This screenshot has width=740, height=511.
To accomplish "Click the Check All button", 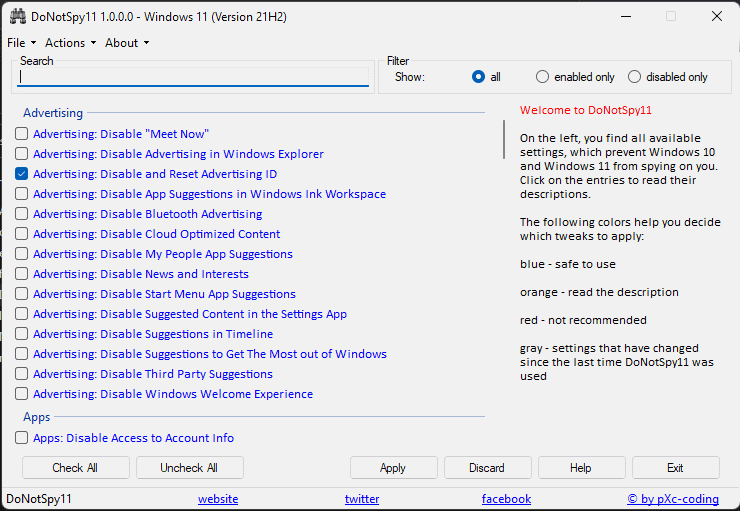I will tap(76, 468).
